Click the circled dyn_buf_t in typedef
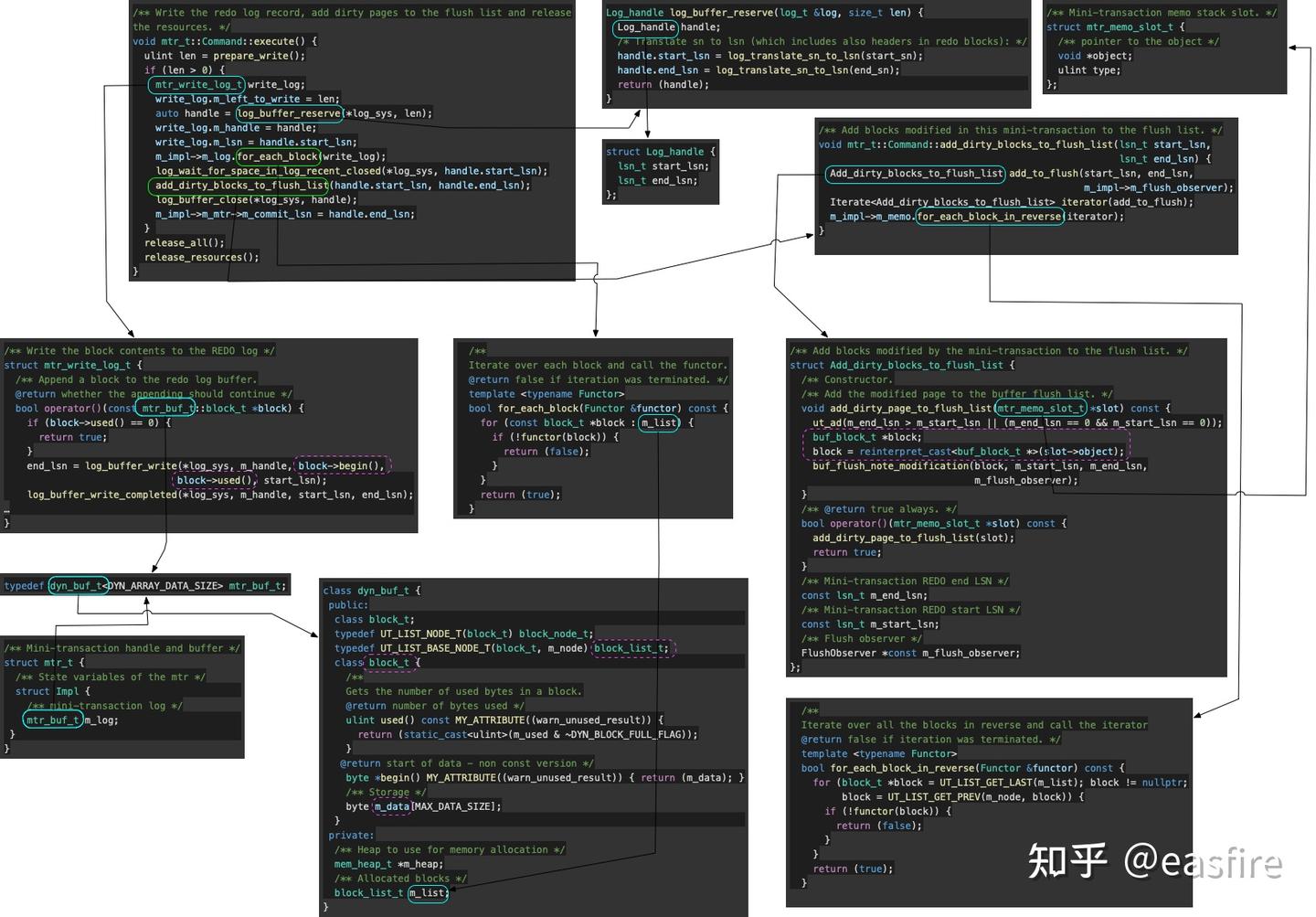The height and width of the screenshot is (917, 1316). point(77,585)
